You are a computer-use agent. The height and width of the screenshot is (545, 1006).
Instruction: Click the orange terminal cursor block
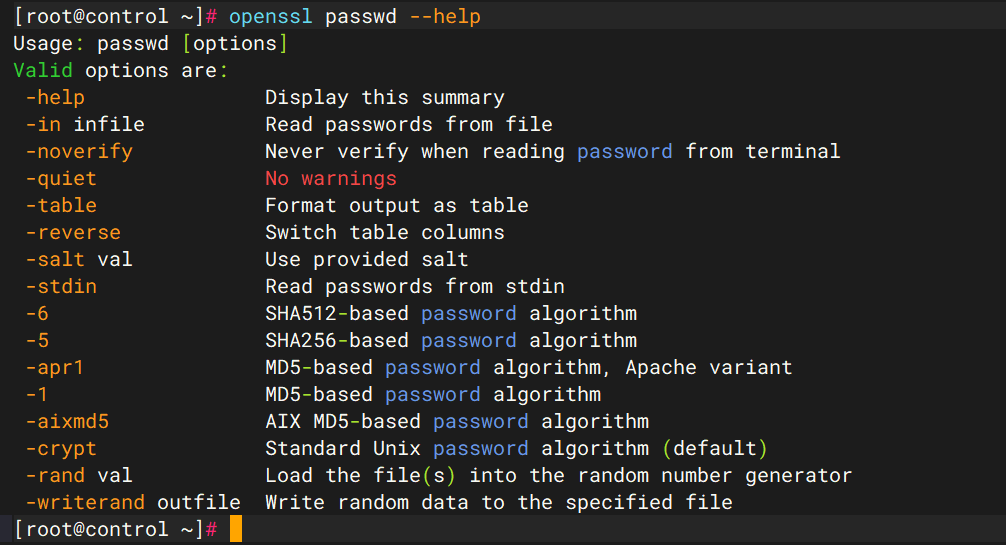pos(235,529)
